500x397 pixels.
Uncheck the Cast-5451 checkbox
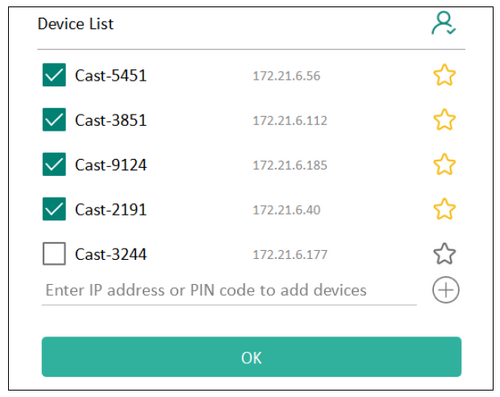coord(54,75)
